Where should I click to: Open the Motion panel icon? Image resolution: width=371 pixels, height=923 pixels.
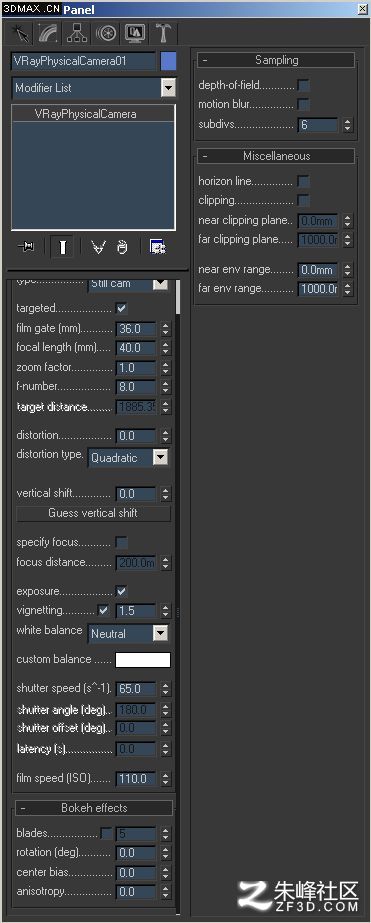[107, 34]
